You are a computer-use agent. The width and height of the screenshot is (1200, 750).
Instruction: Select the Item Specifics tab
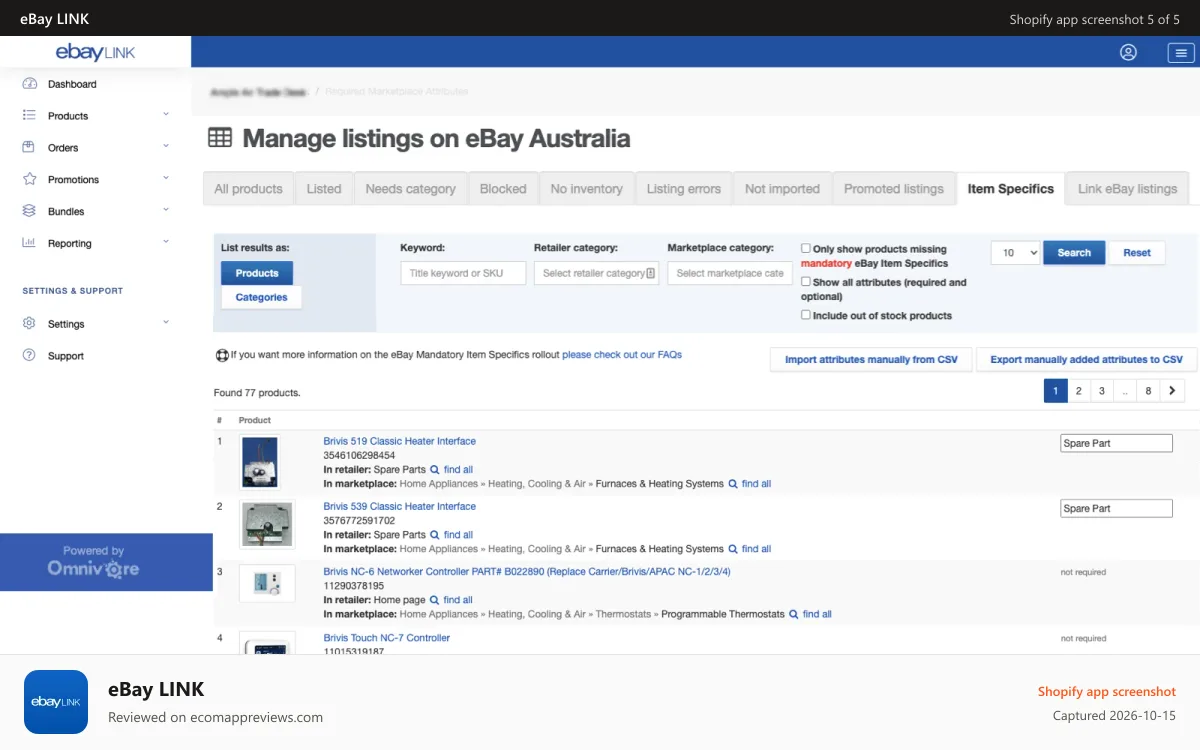[x=1011, y=189]
